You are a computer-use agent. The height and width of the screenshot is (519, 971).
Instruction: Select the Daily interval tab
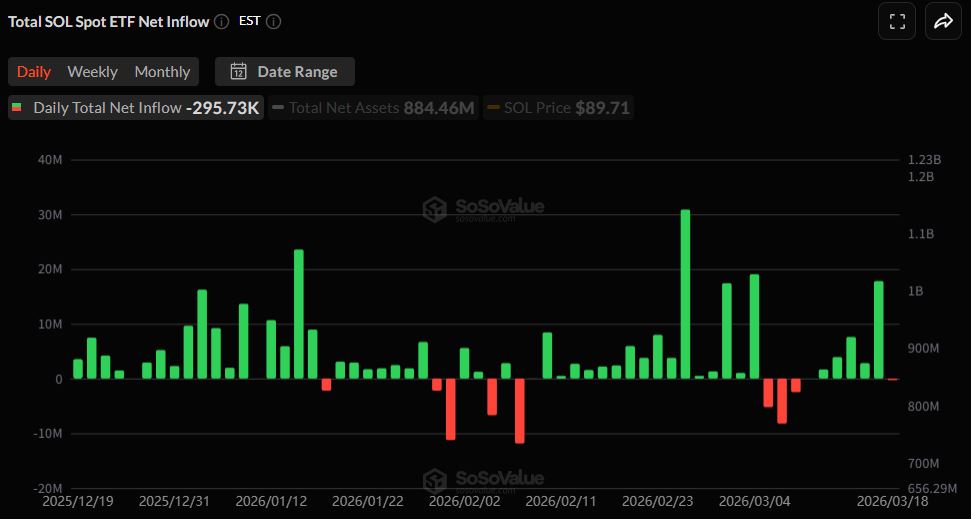coord(34,72)
